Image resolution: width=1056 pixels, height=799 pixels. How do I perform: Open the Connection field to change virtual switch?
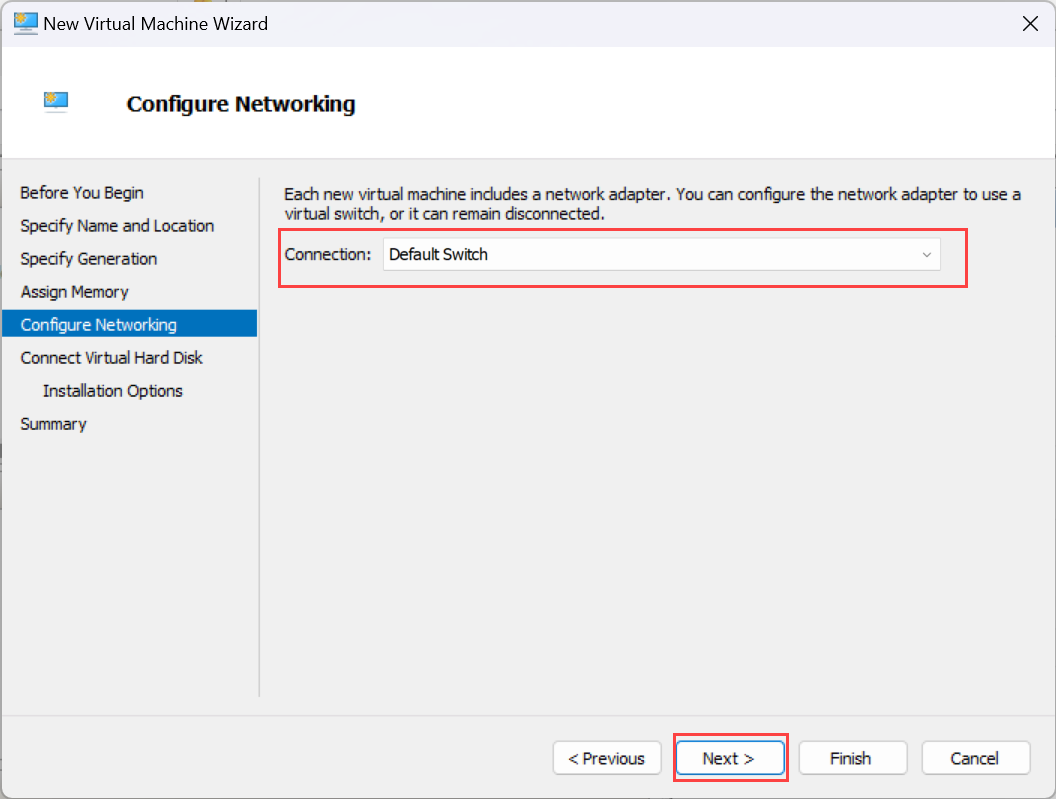click(660, 254)
